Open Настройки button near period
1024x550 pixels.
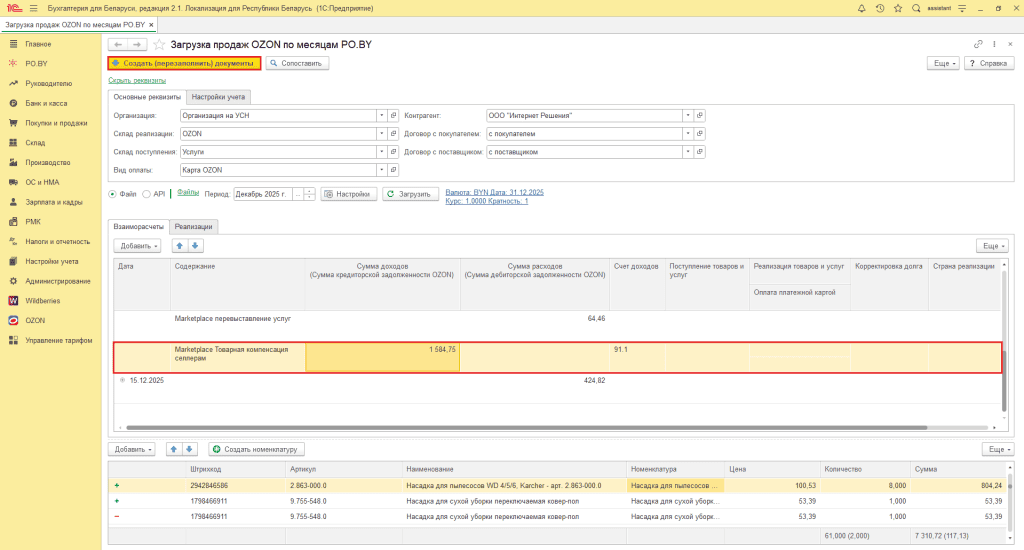click(x=349, y=194)
